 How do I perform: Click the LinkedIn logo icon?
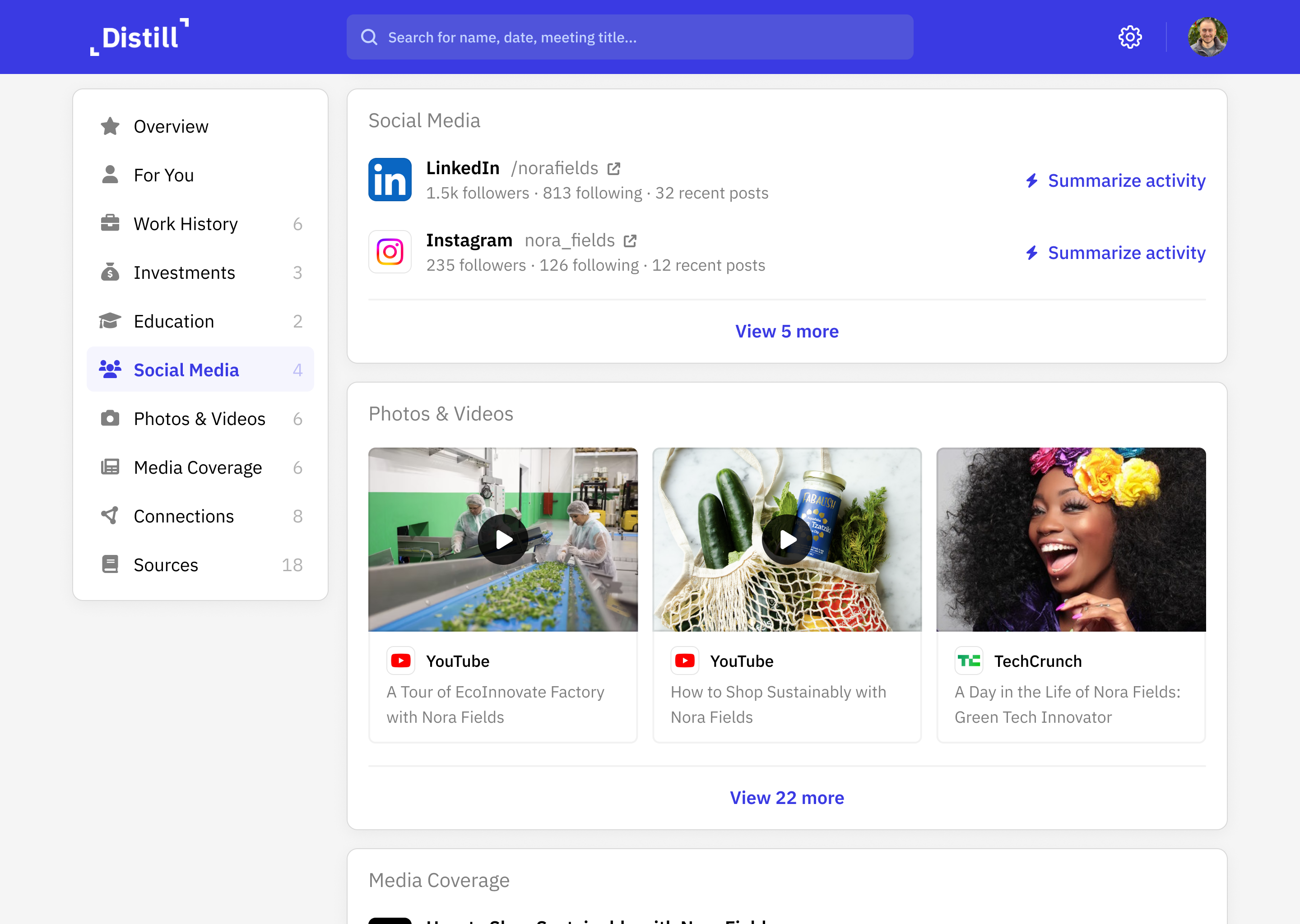[390, 180]
